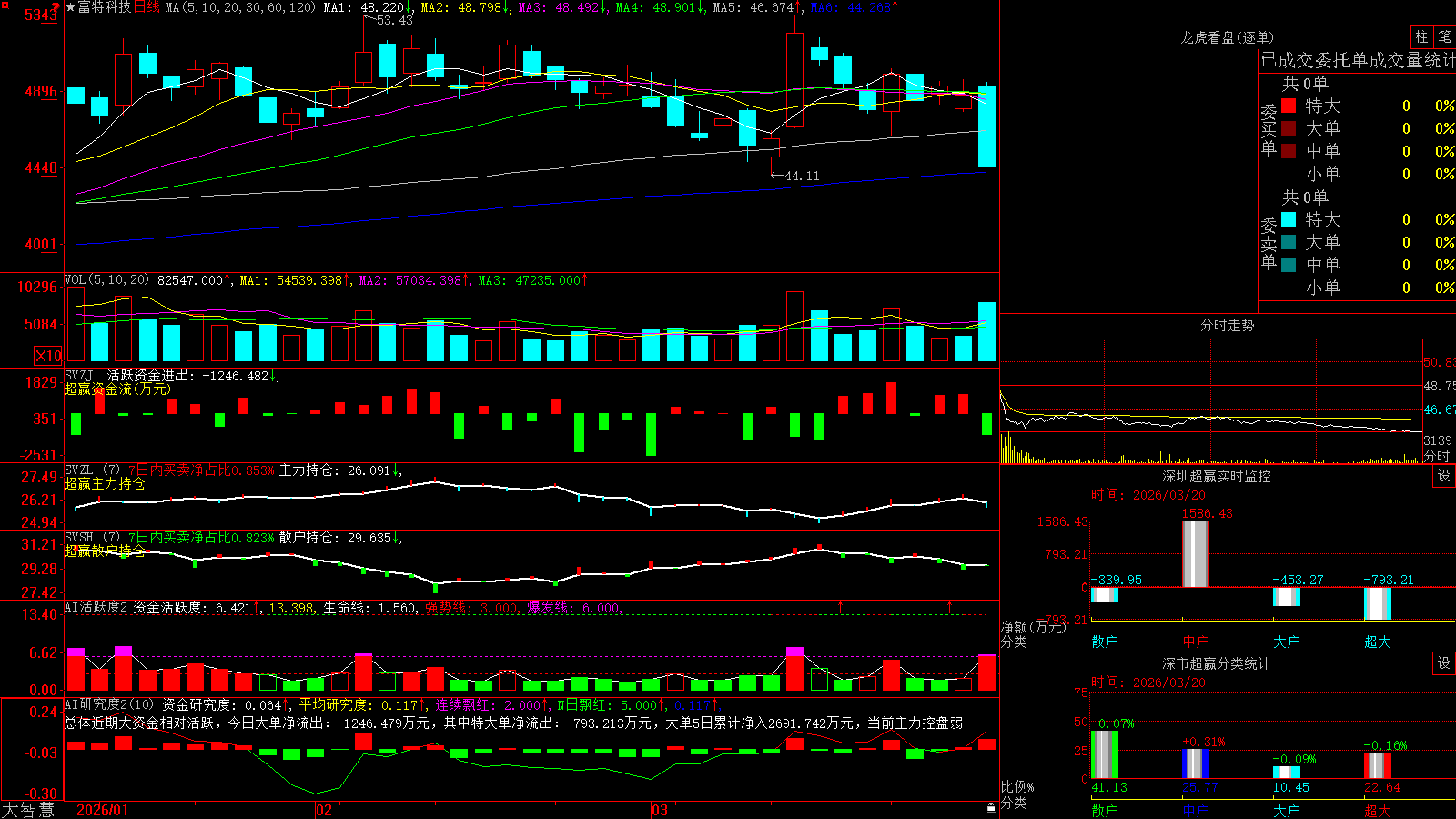Click the 时间: 2026/03/20 under 深圳超赢实时监控
The height and width of the screenshot is (819, 1456).
[x=1148, y=495]
